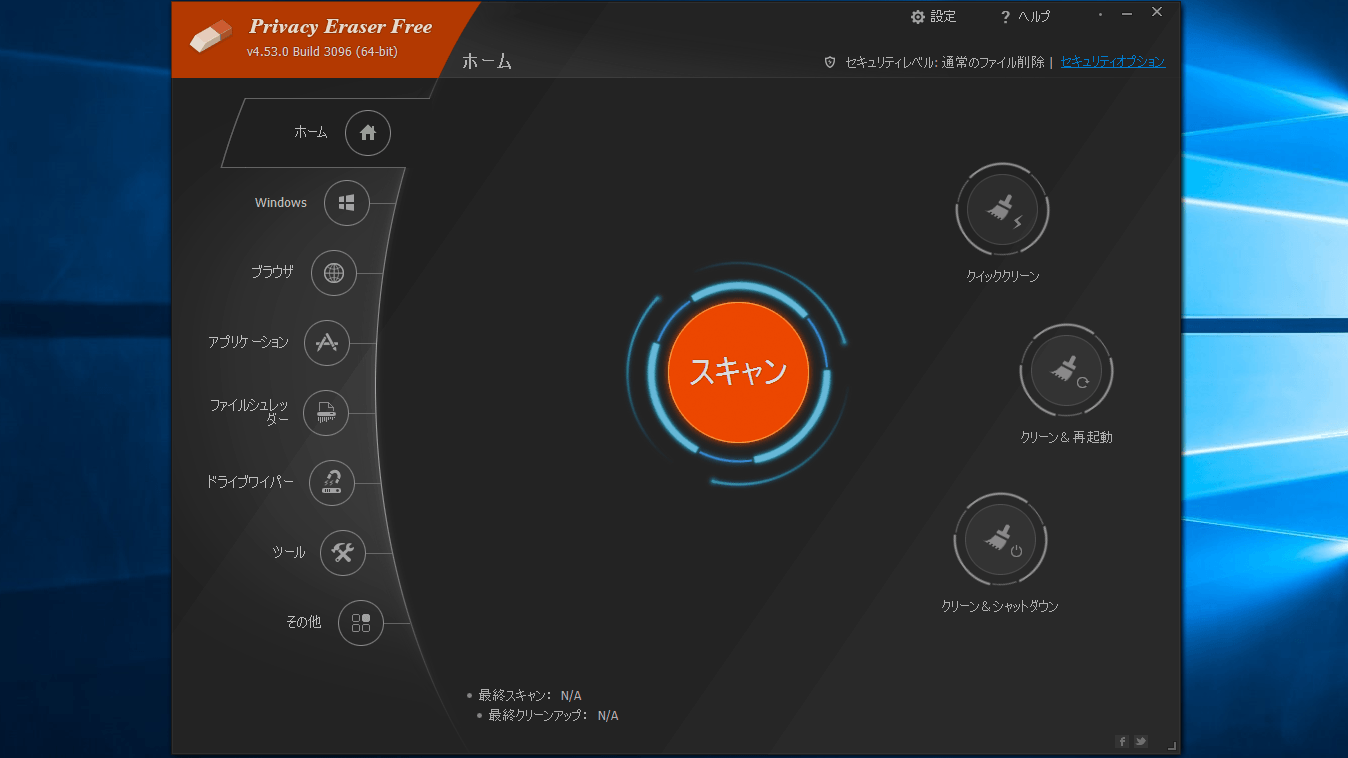This screenshot has width=1348, height=758.
Task: Close the Privacy Eraser window
Action: (1157, 13)
